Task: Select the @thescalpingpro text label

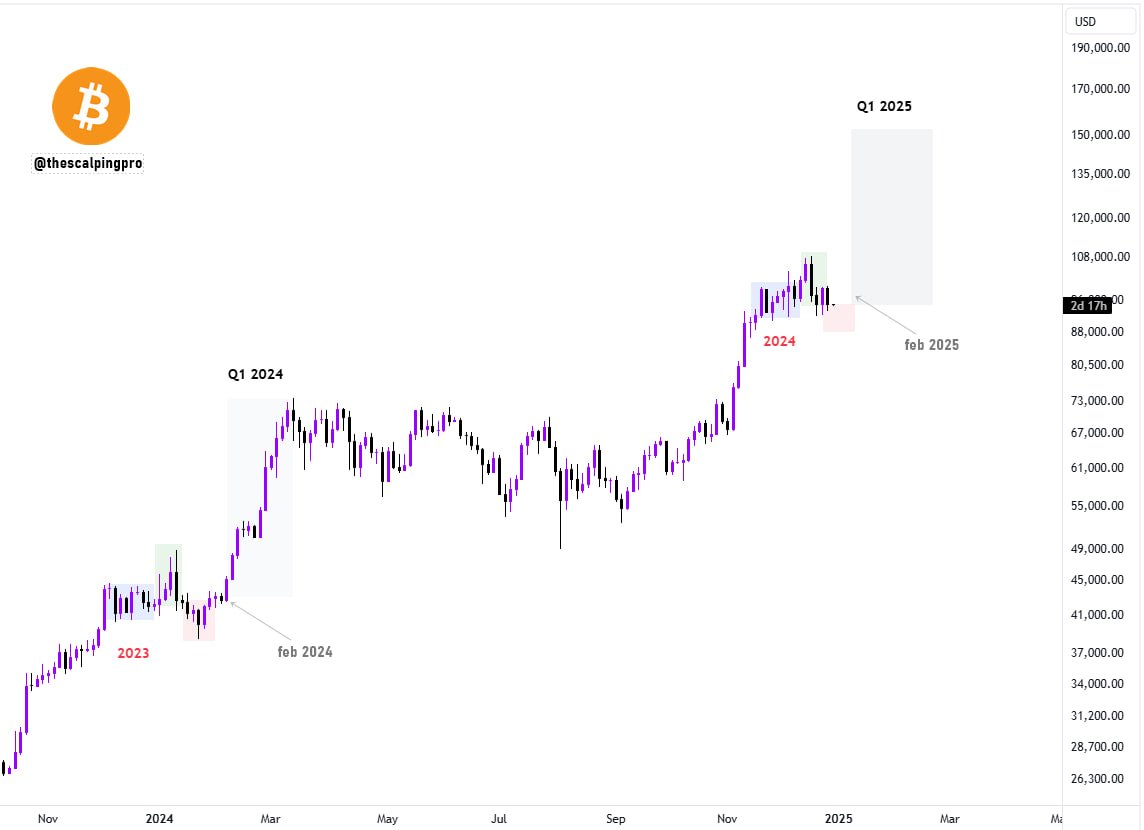Action: (88, 163)
